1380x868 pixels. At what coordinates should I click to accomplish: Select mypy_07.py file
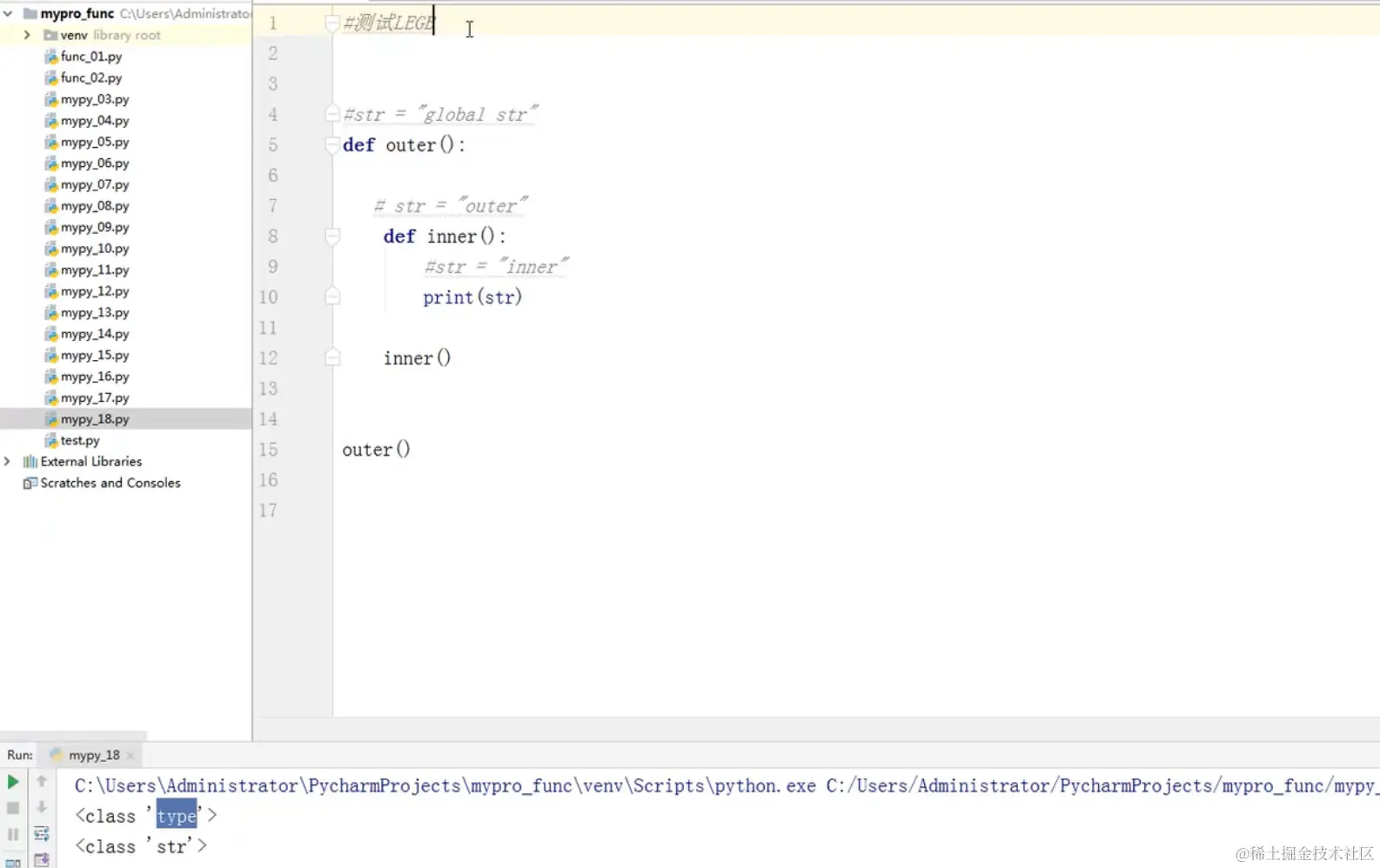(x=94, y=184)
